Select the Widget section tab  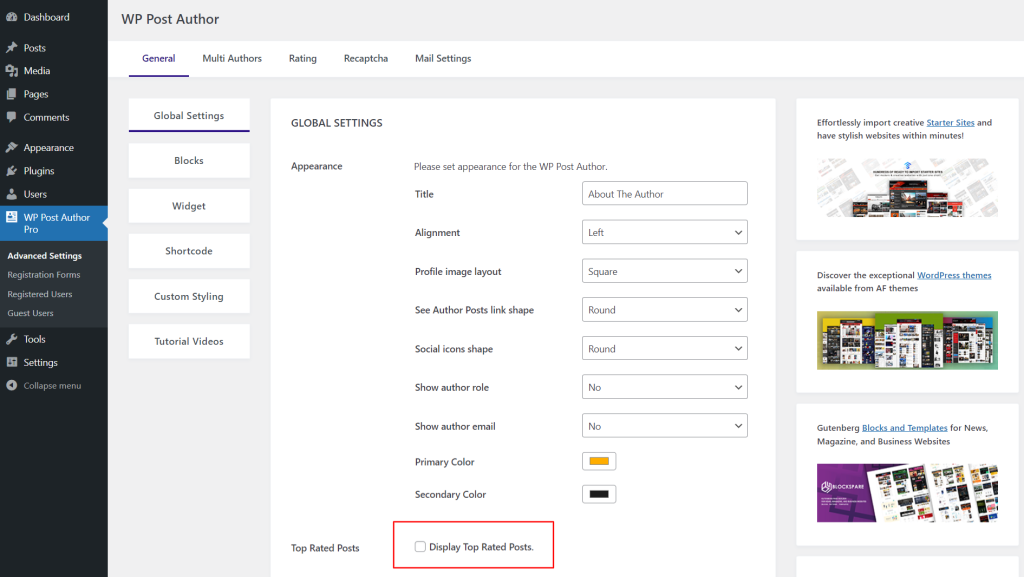point(189,206)
